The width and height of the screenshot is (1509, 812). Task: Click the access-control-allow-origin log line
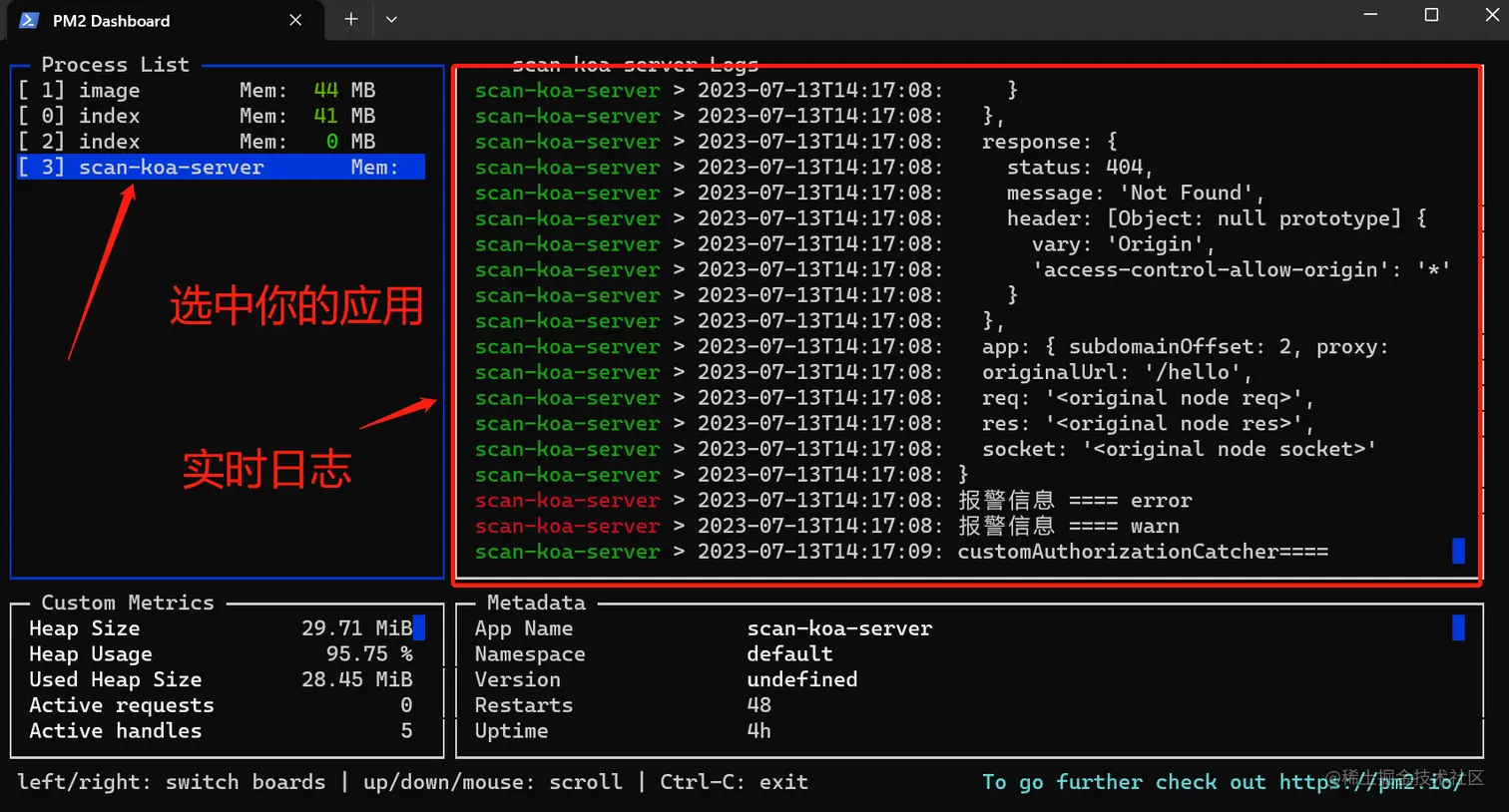coord(964,270)
